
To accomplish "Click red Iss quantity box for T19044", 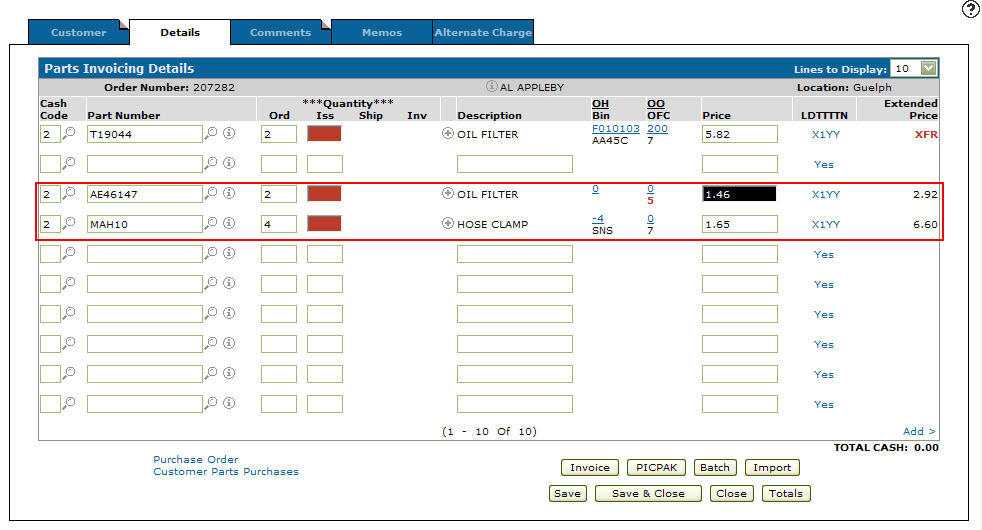I will (x=324, y=133).
